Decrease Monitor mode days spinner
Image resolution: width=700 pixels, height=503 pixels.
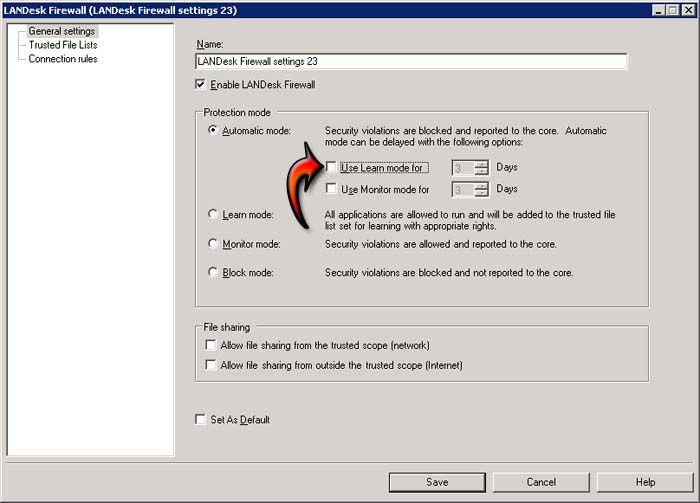(x=481, y=193)
